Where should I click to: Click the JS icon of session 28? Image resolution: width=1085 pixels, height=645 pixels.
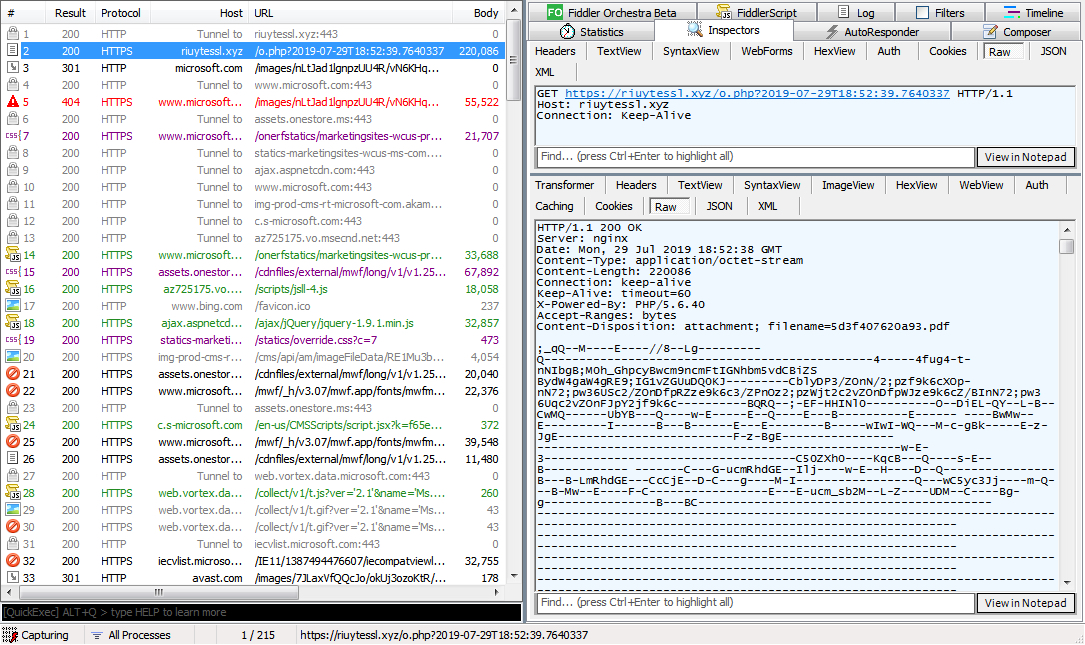pyautogui.click(x=12, y=493)
